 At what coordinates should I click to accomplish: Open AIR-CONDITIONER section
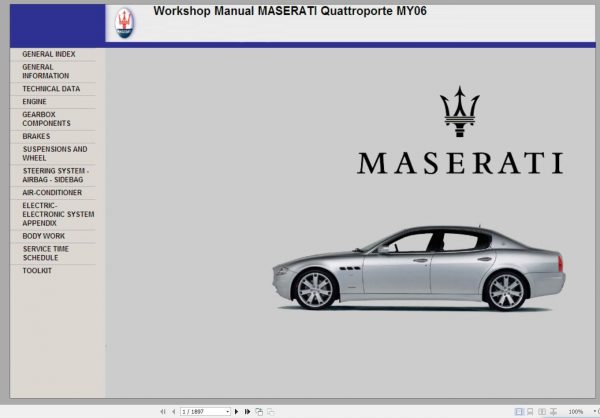(x=52, y=193)
